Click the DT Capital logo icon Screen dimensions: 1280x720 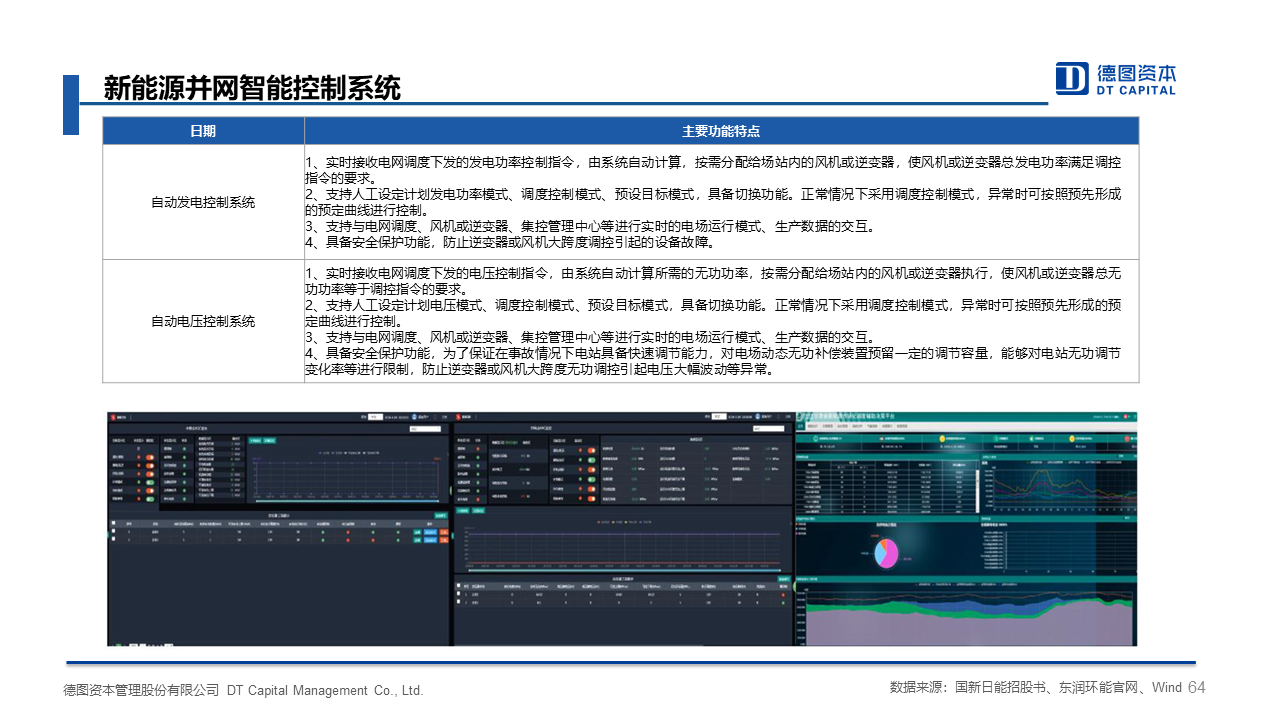(1072, 78)
